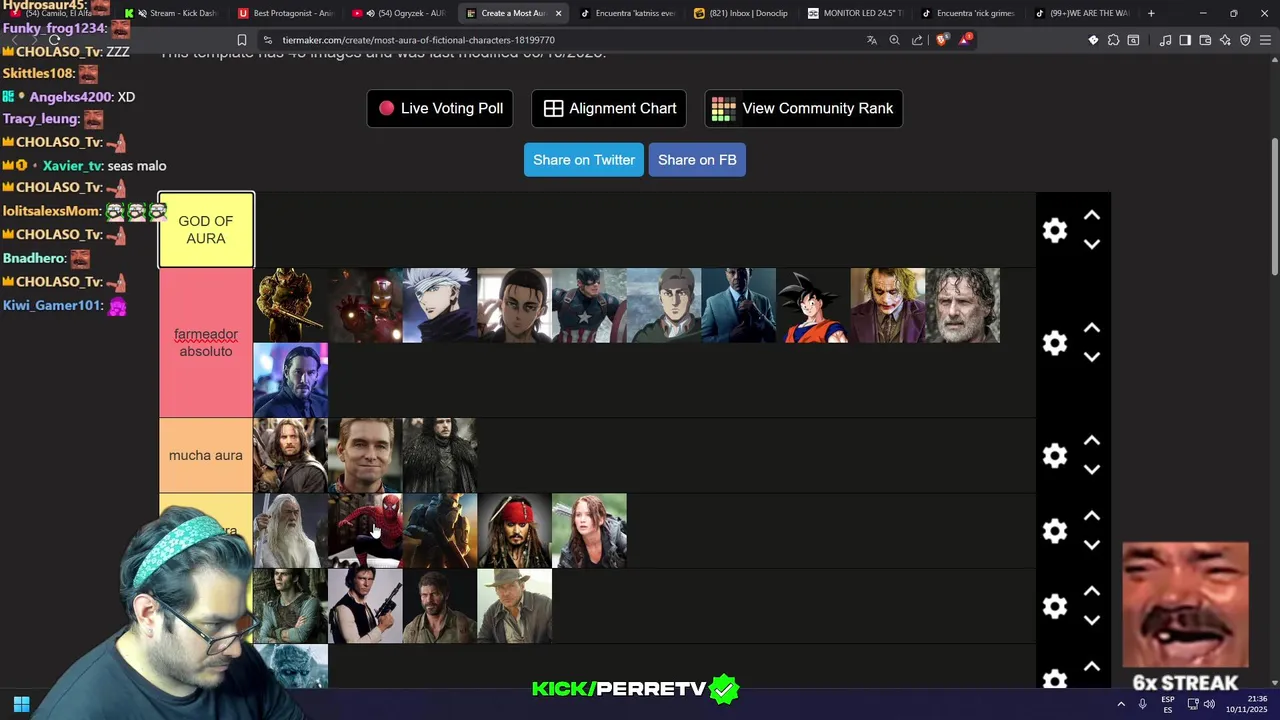Pick the Gandalf character image
1280x720 pixels.
tap(290, 530)
